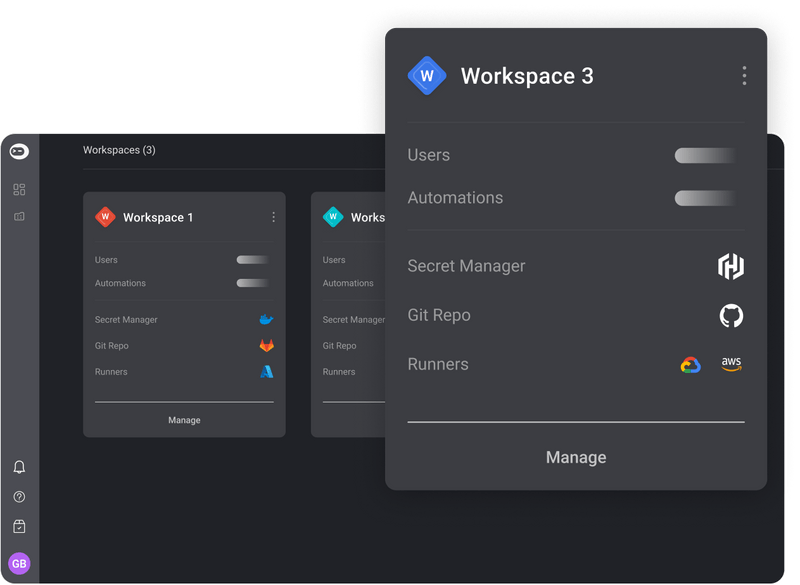Open the documentation book icon in the sidebar
Image resolution: width=800 pixels, height=585 pixels.
(18, 216)
